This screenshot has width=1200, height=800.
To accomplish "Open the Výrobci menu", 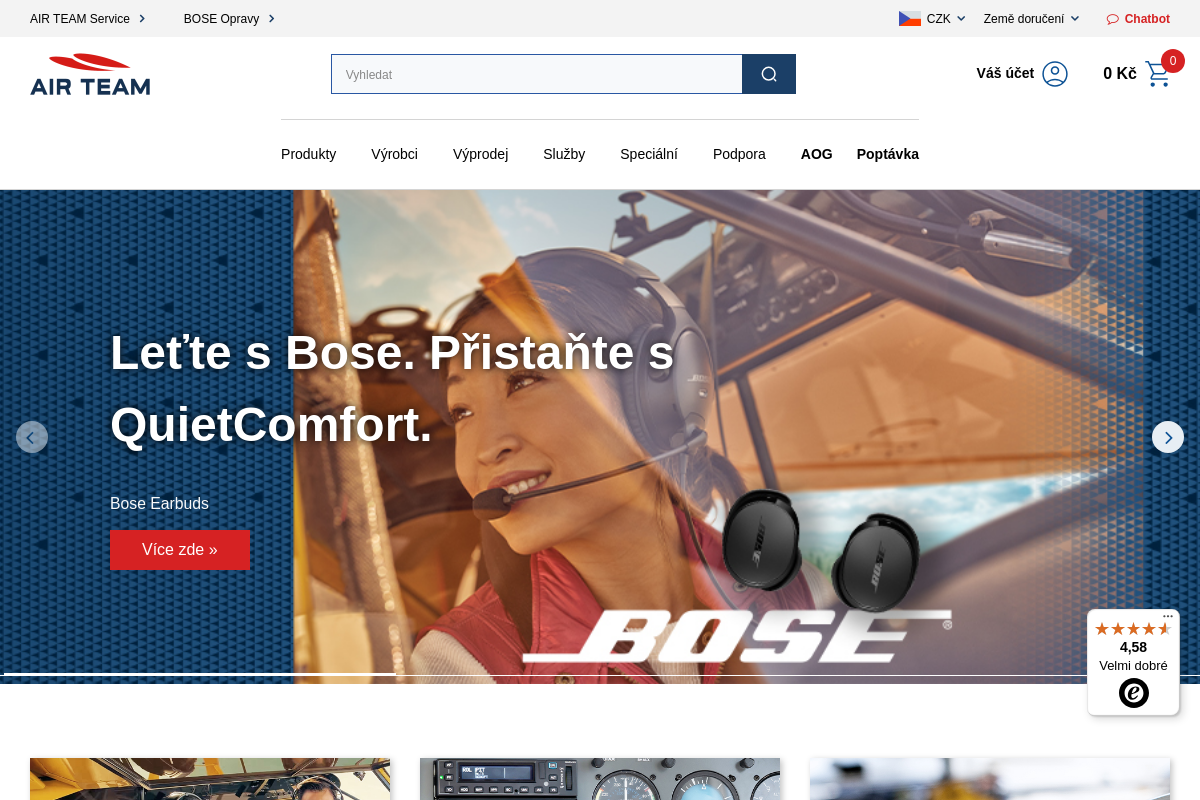I will (x=394, y=154).
